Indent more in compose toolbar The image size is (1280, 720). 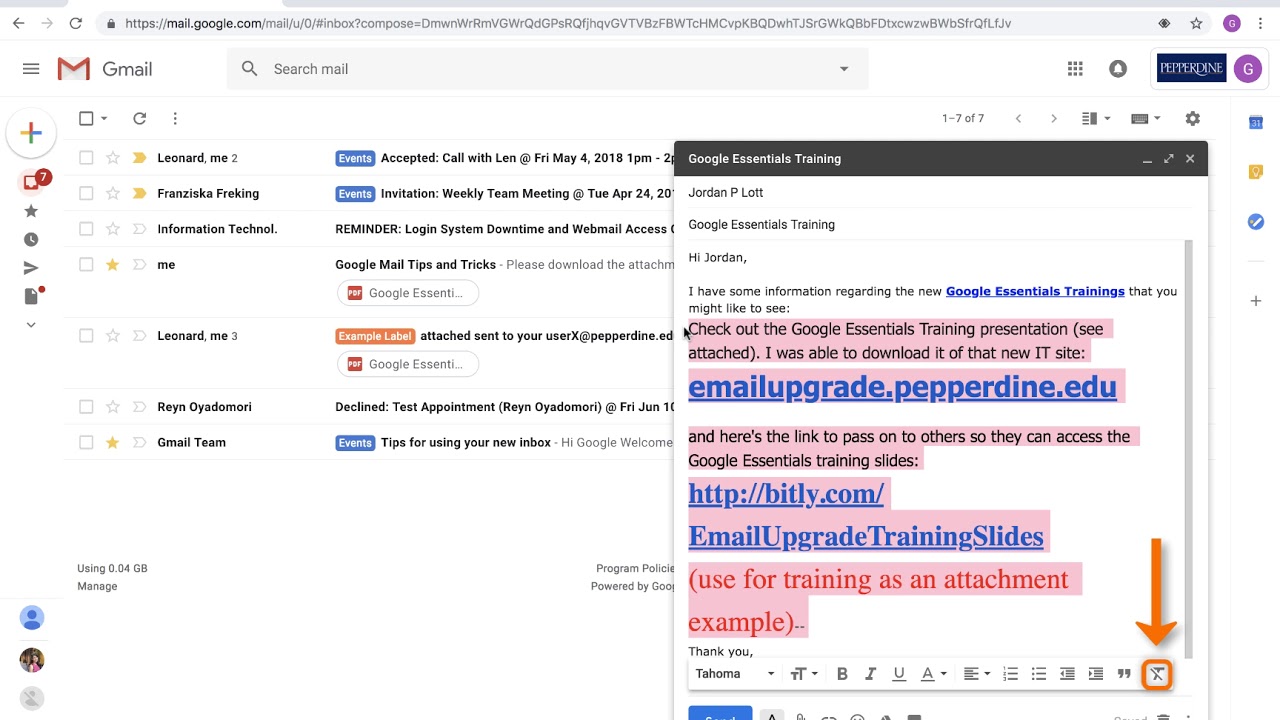click(1096, 674)
